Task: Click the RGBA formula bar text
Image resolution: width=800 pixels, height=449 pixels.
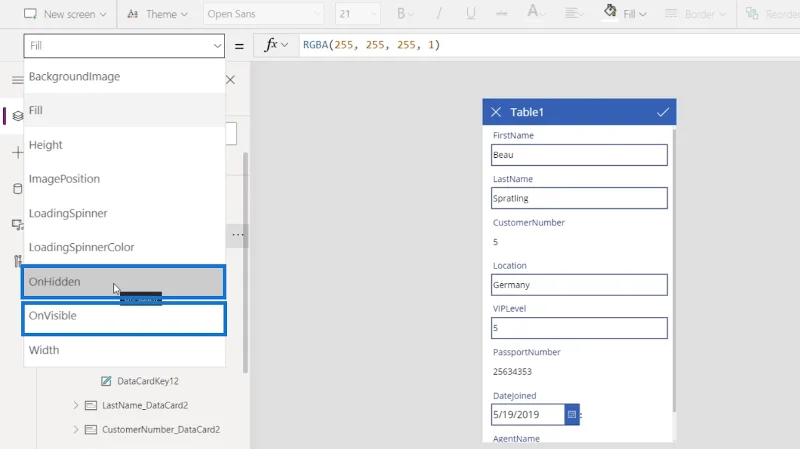Action: click(x=371, y=45)
